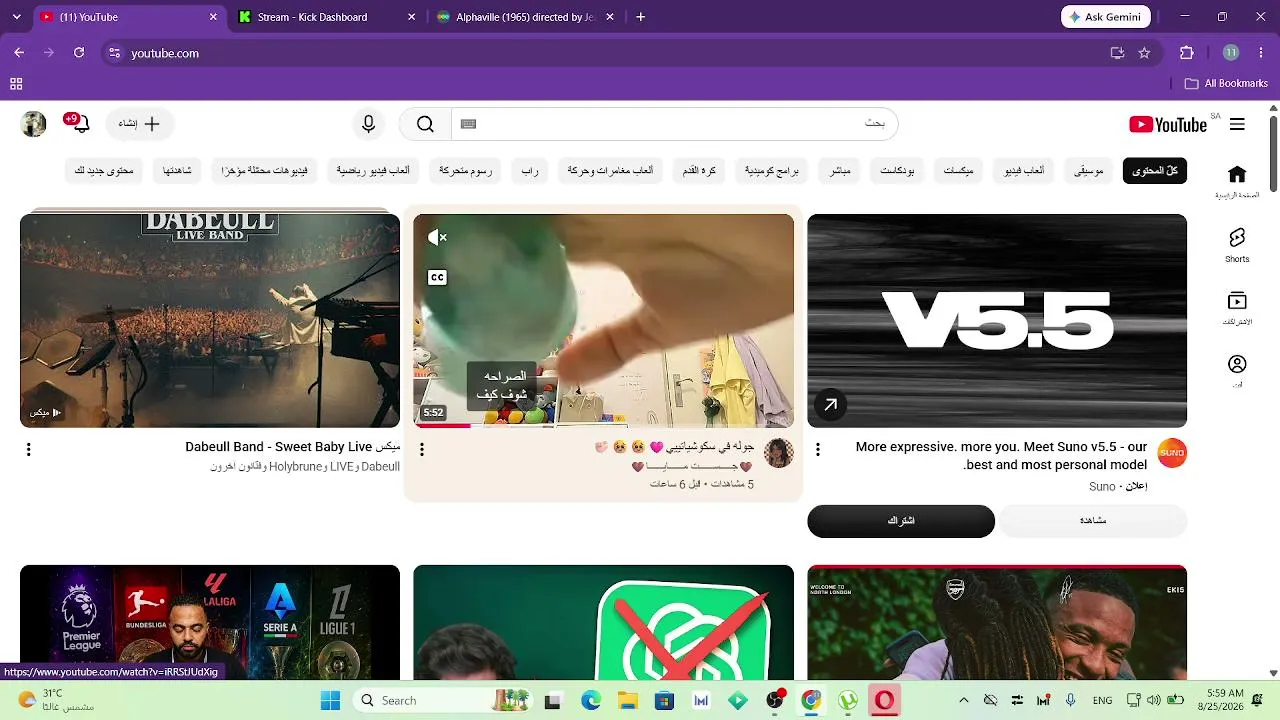Reload the page
This screenshot has height=720, width=1280.
[79, 53]
